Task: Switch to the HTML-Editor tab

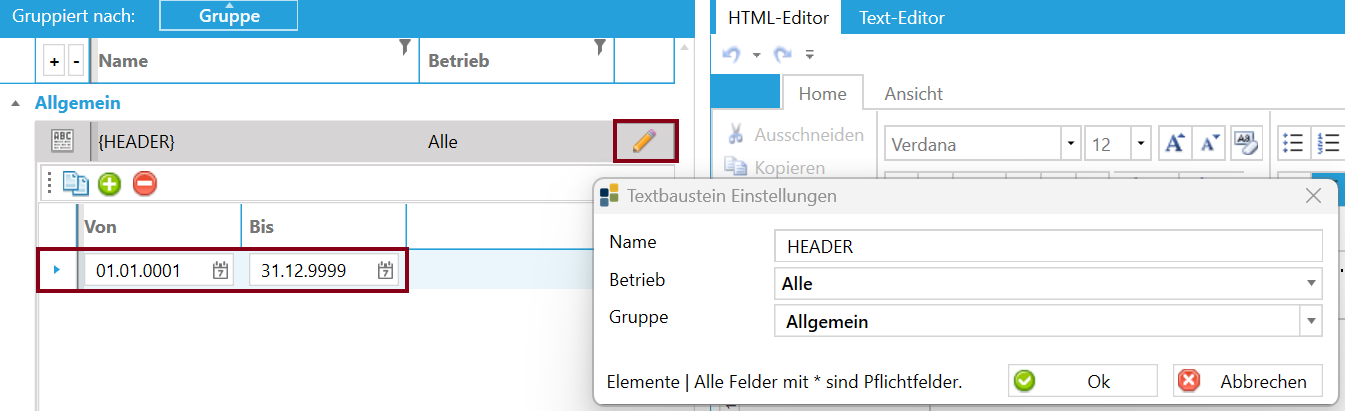Action: click(x=778, y=17)
